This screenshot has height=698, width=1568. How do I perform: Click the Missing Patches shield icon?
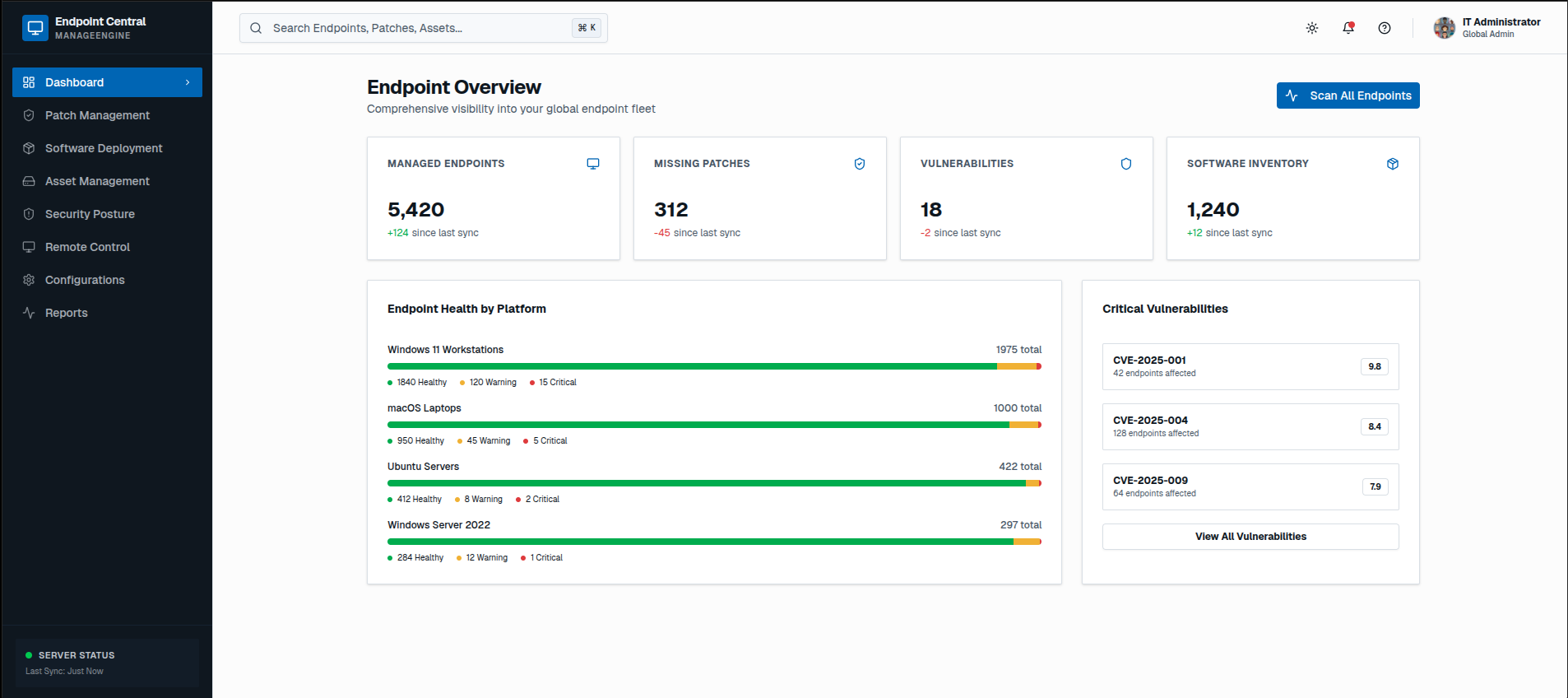(x=859, y=164)
